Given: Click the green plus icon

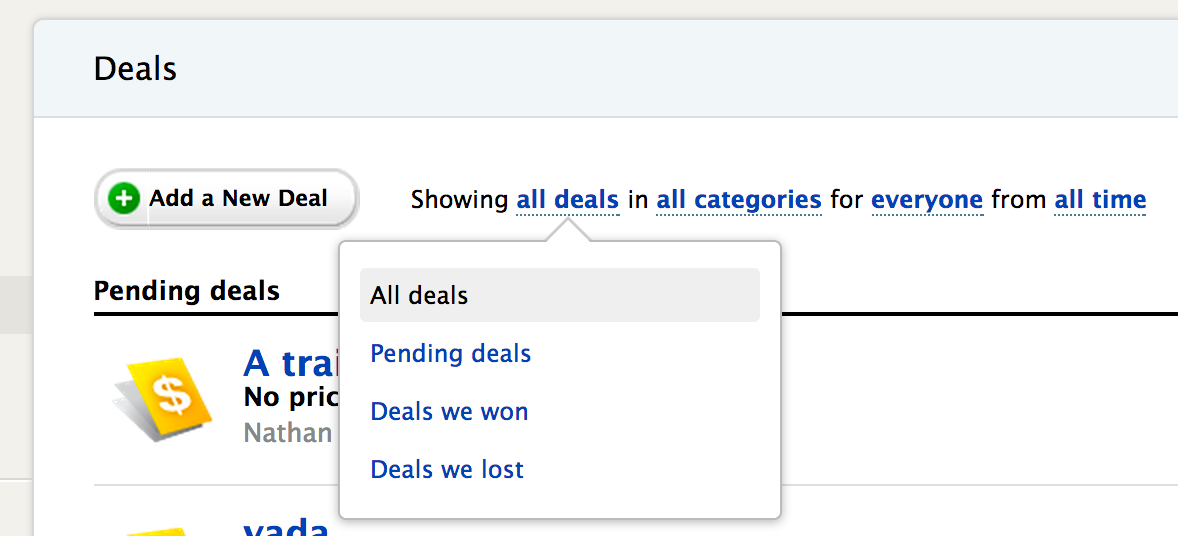Looking at the screenshot, I should [x=124, y=199].
